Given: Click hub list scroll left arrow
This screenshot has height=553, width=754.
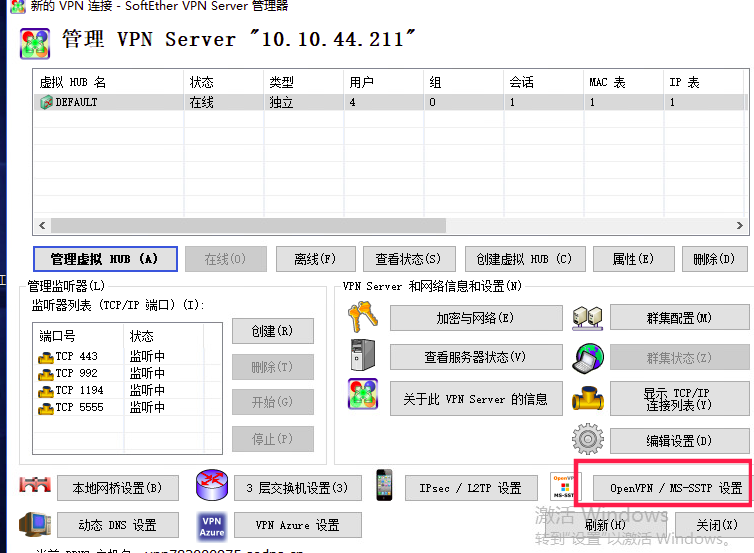Looking at the screenshot, I should click(42, 225).
